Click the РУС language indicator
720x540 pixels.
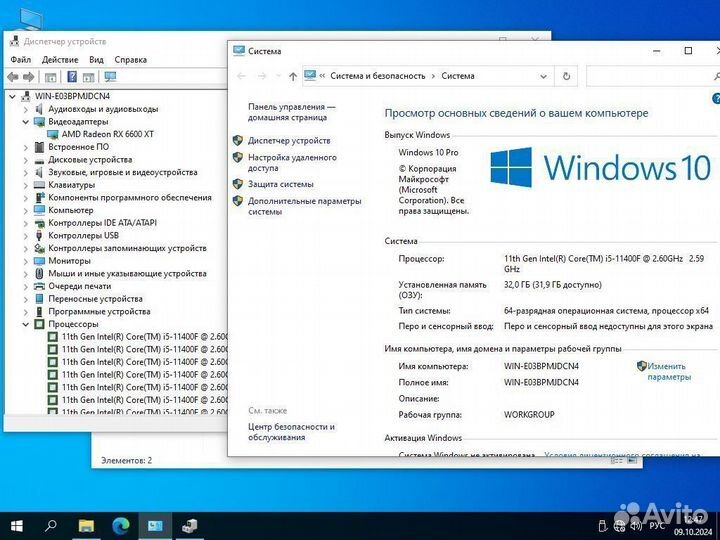tap(657, 526)
